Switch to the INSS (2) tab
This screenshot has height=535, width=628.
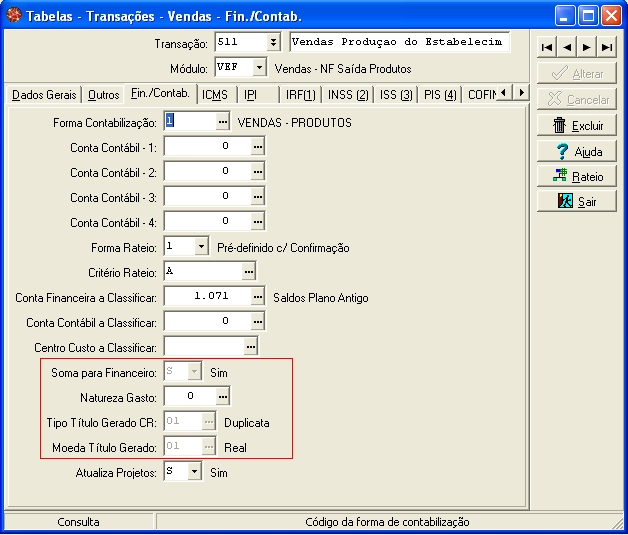pyautogui.click(x=348, y=95)
